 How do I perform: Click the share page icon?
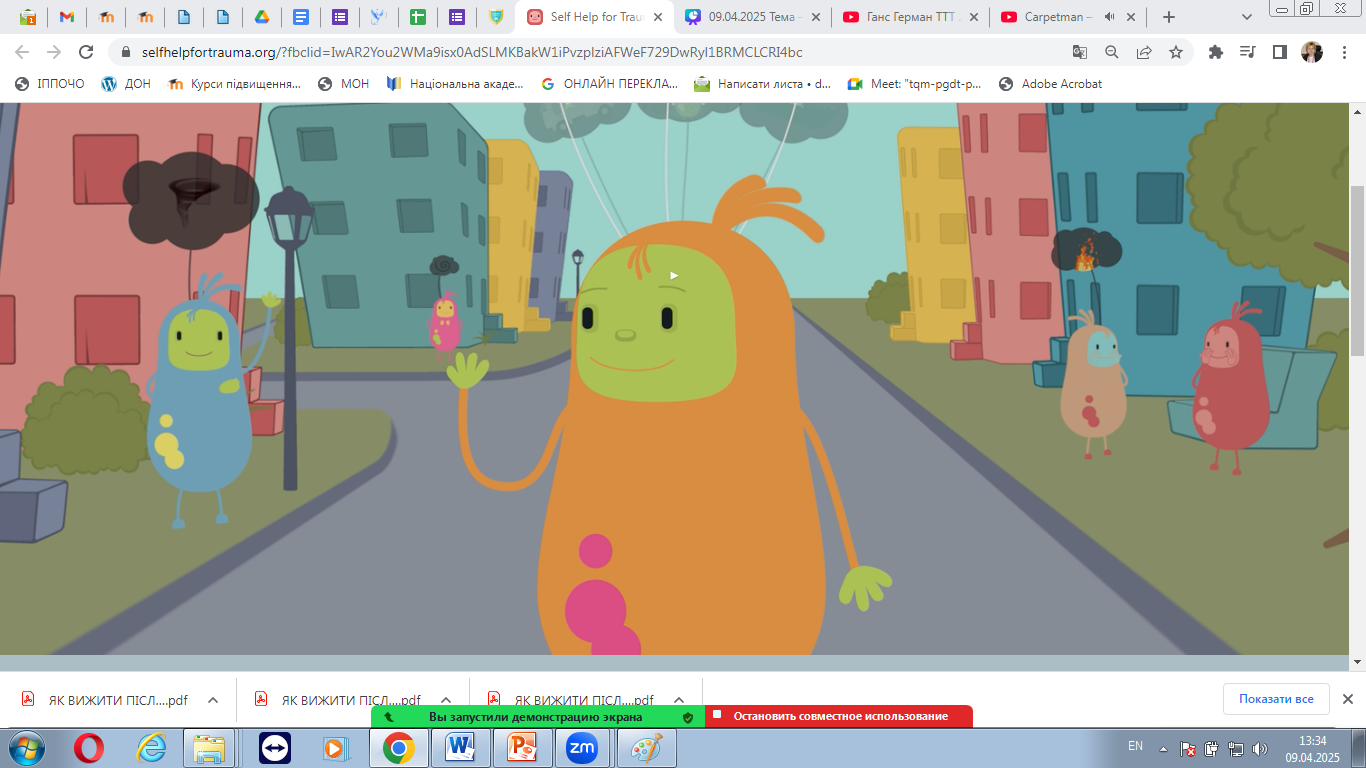(x=1144, y=52)
